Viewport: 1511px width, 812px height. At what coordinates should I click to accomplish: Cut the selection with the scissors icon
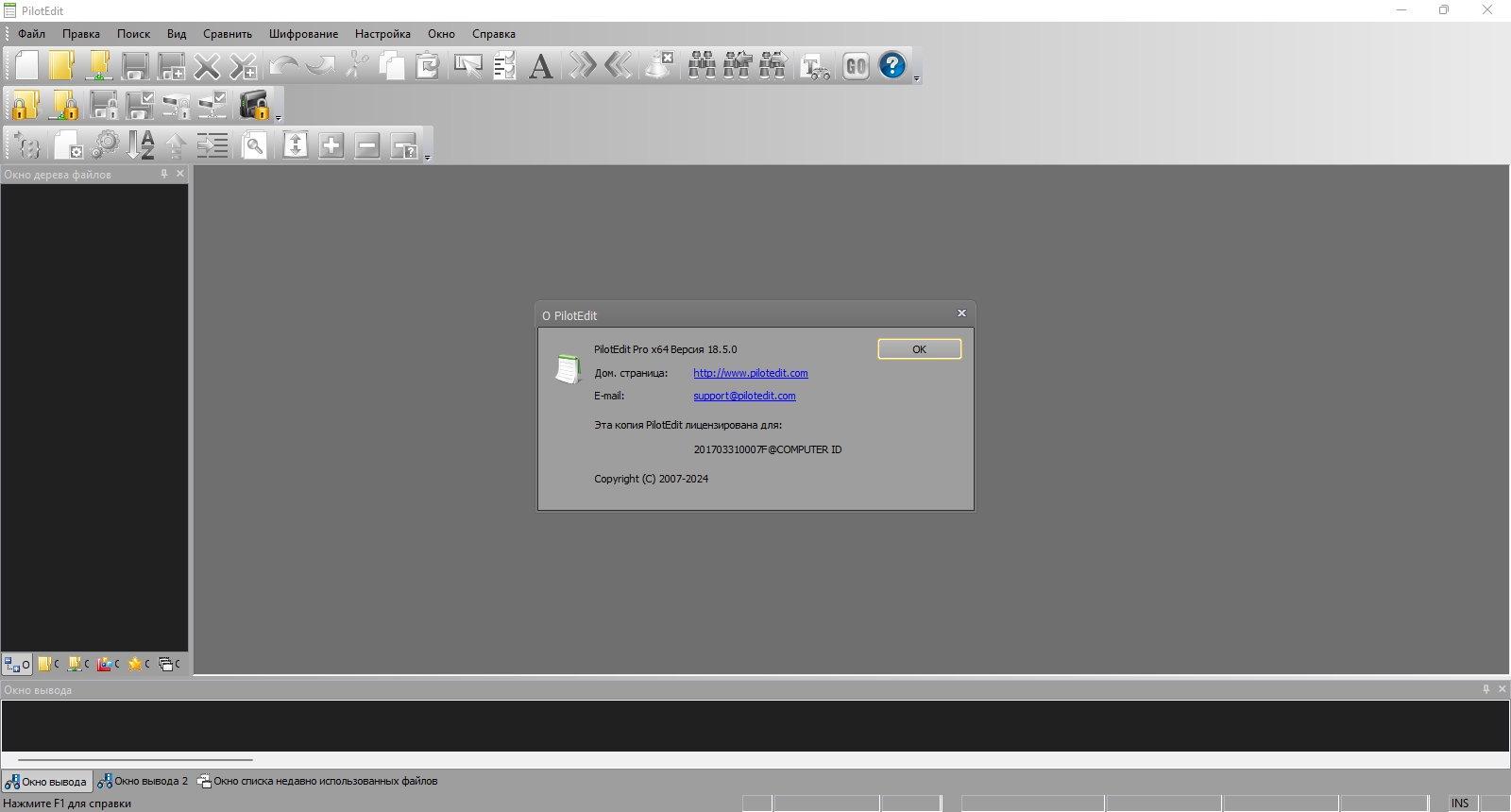click(356, 65)
